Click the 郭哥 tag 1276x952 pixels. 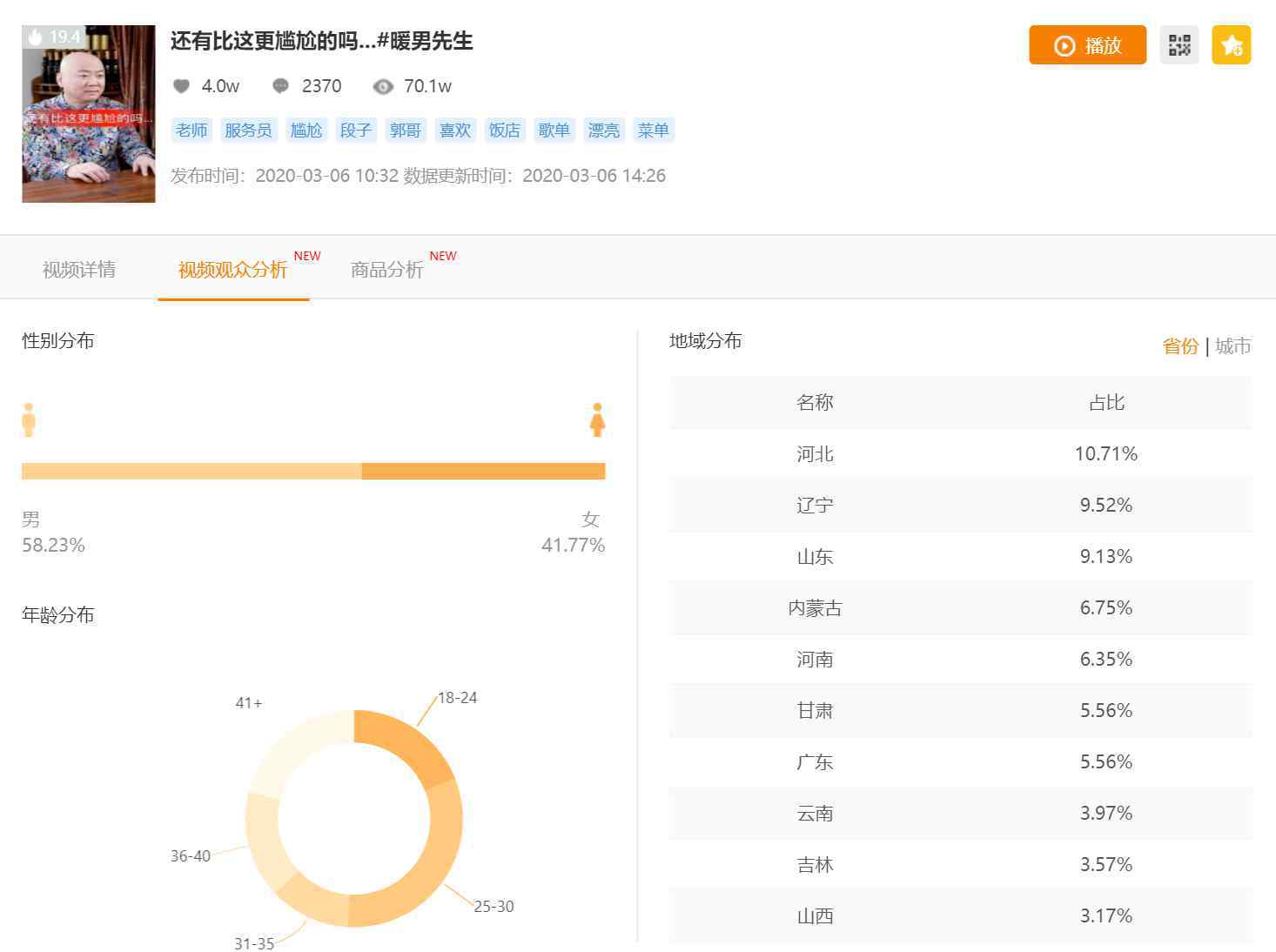pyautogui.click(x=406, y=131)
